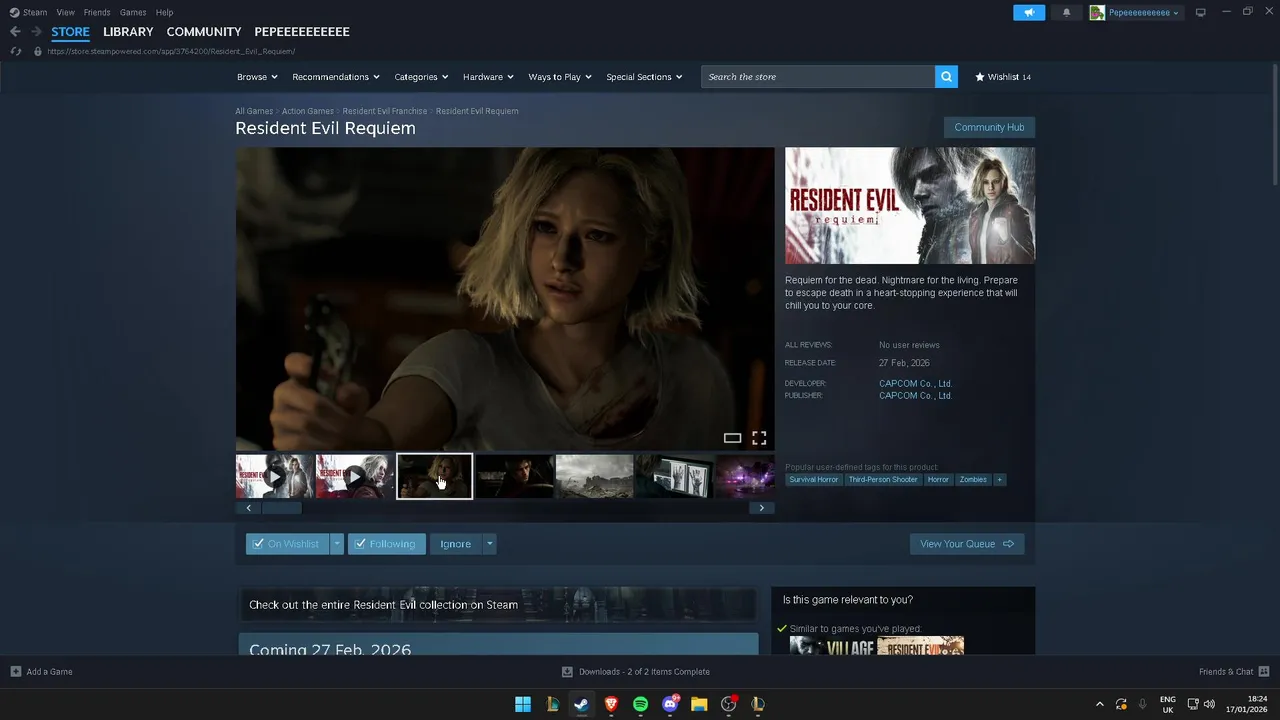The image size is (1280, 720).
Task: Expand the Browse menu
Action: click(257, 77)
